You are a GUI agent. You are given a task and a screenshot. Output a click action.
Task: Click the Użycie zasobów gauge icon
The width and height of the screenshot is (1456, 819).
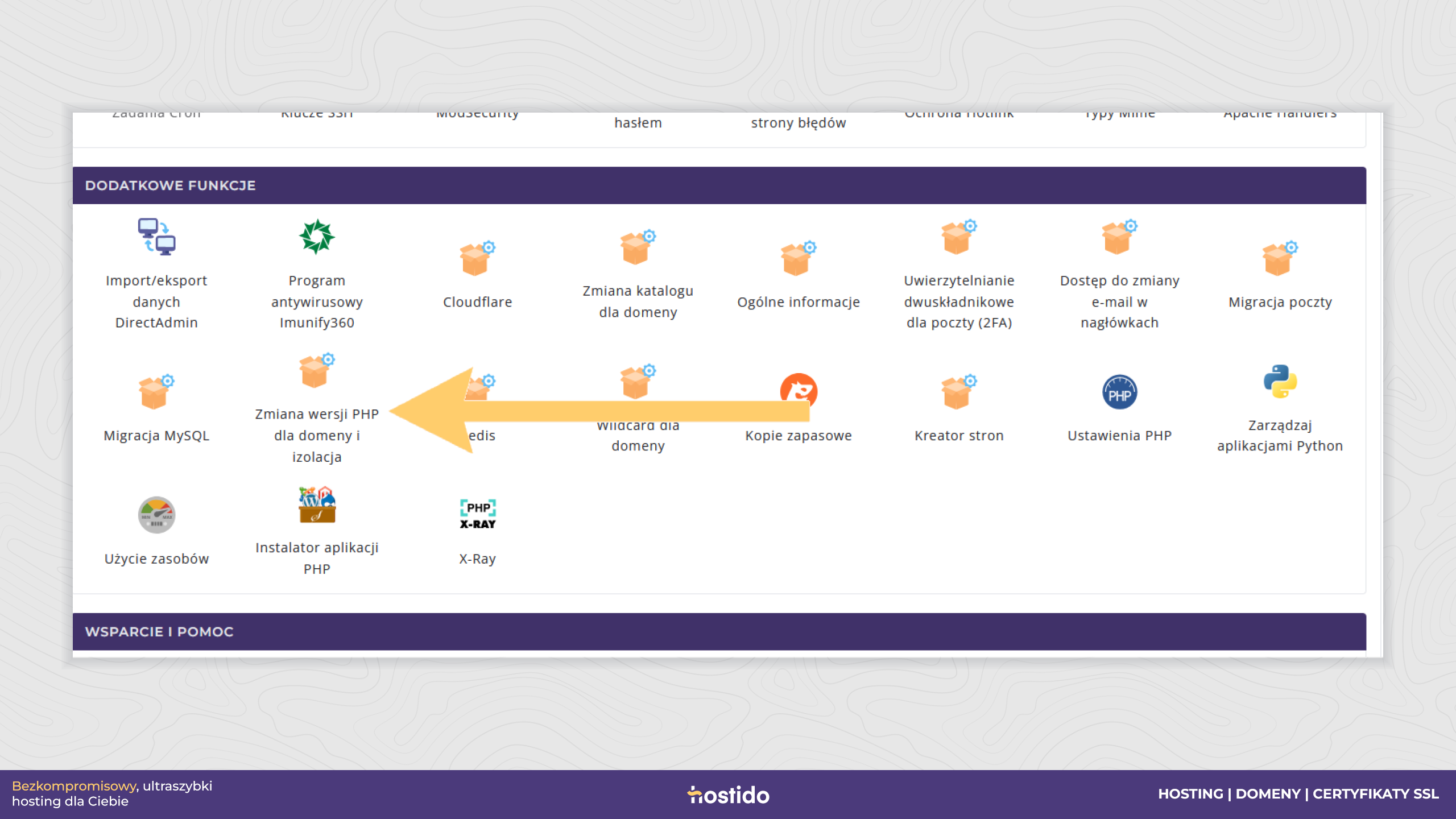coord(156,515)
